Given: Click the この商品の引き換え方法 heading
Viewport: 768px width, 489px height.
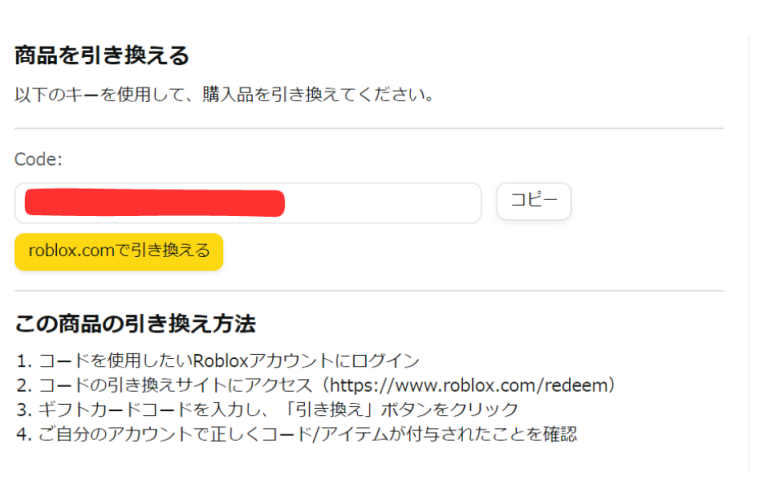Looking at the screenshot, I should (135, 324).
